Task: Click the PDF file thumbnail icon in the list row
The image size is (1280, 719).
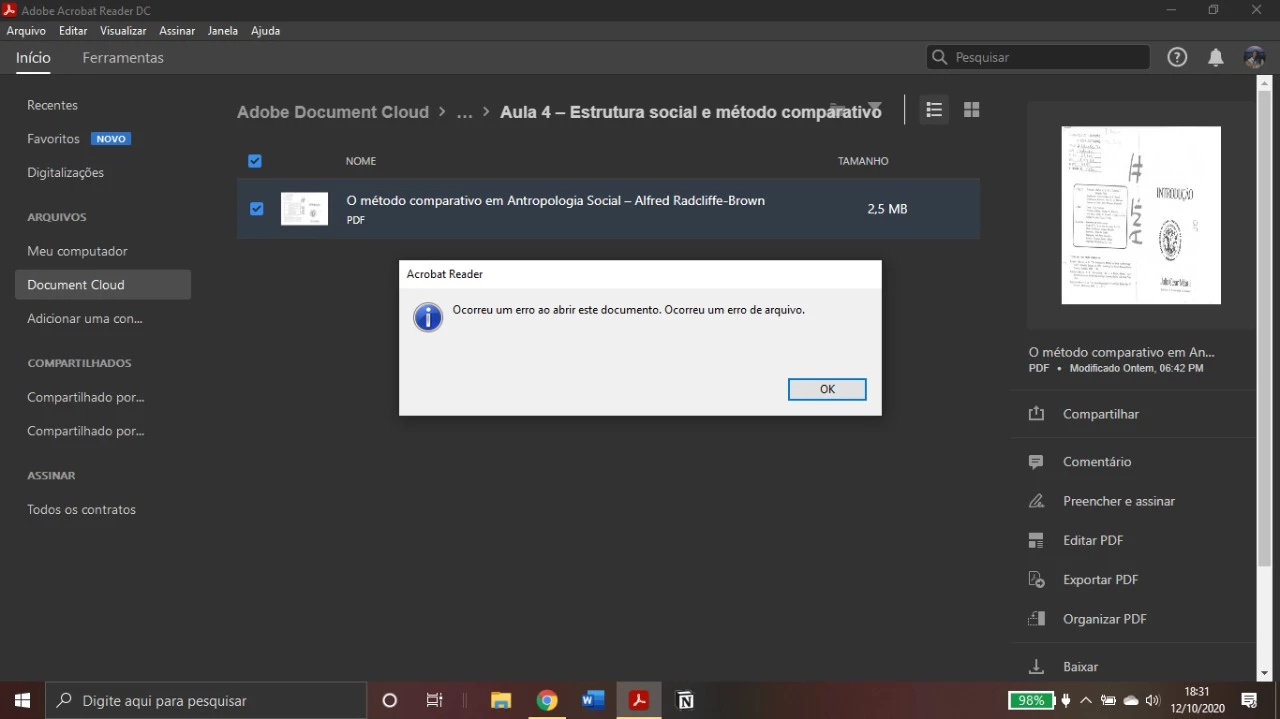Action: (x=304, y=209)
